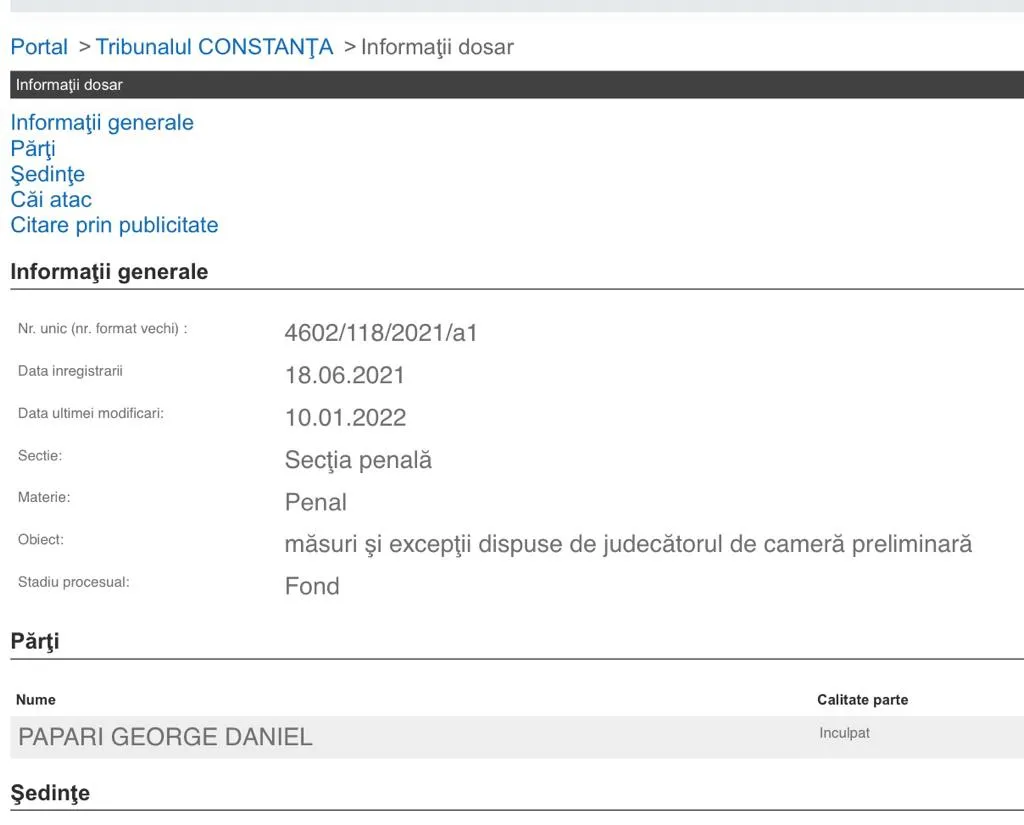Open the Părţi anchor link
This screenshot has width=1024, height=825.
33,148
